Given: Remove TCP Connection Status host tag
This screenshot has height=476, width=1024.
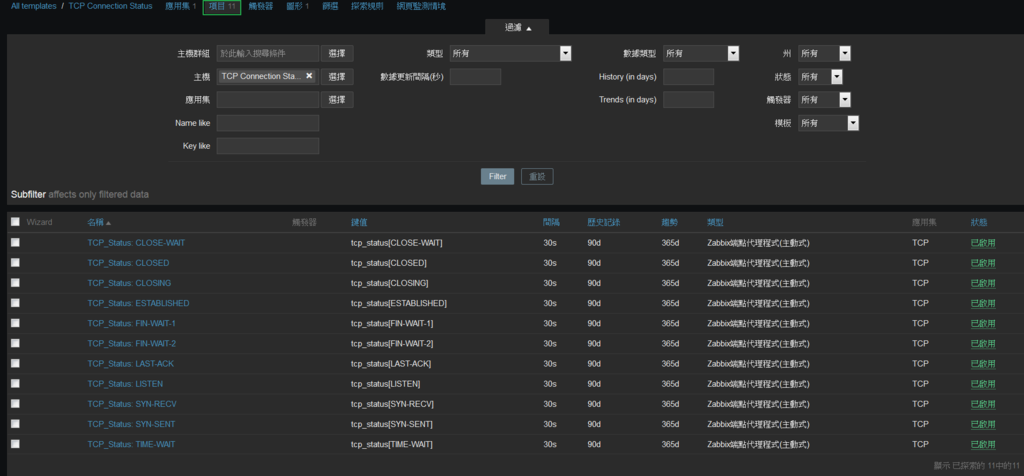Looking at the screenshot, I should tap(310, 76).
